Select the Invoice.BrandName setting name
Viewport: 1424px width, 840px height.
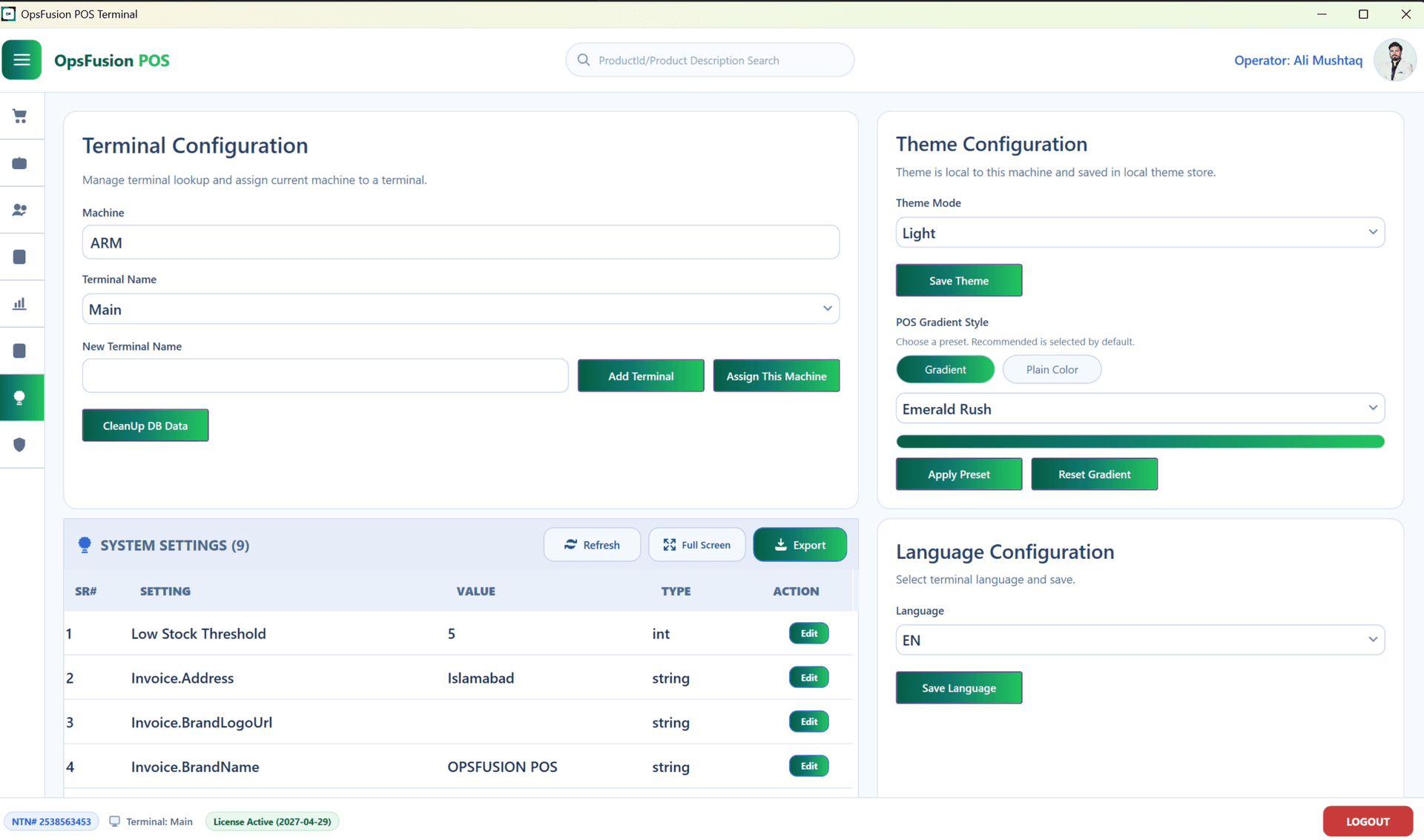point(195,767)
